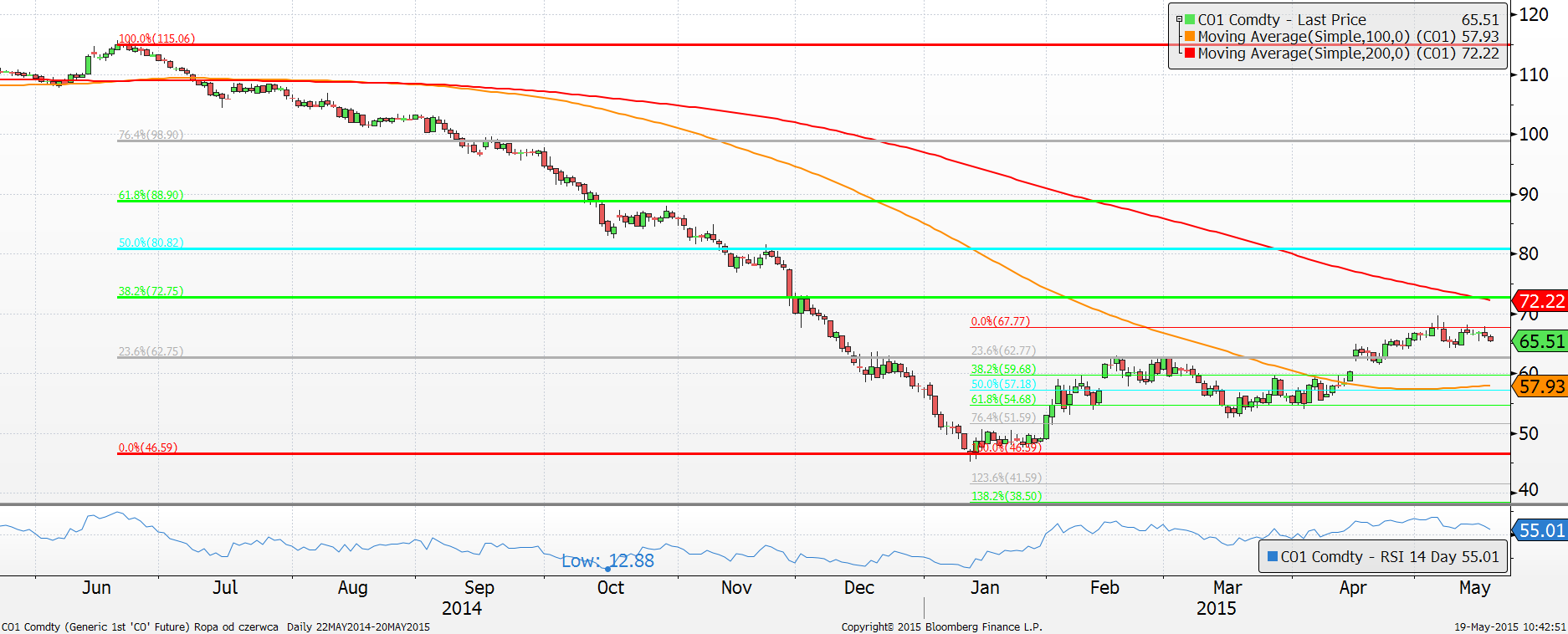Click the blue RSI 14 Day legend swatch
Screen dimensions: 1568x634
1273,557
